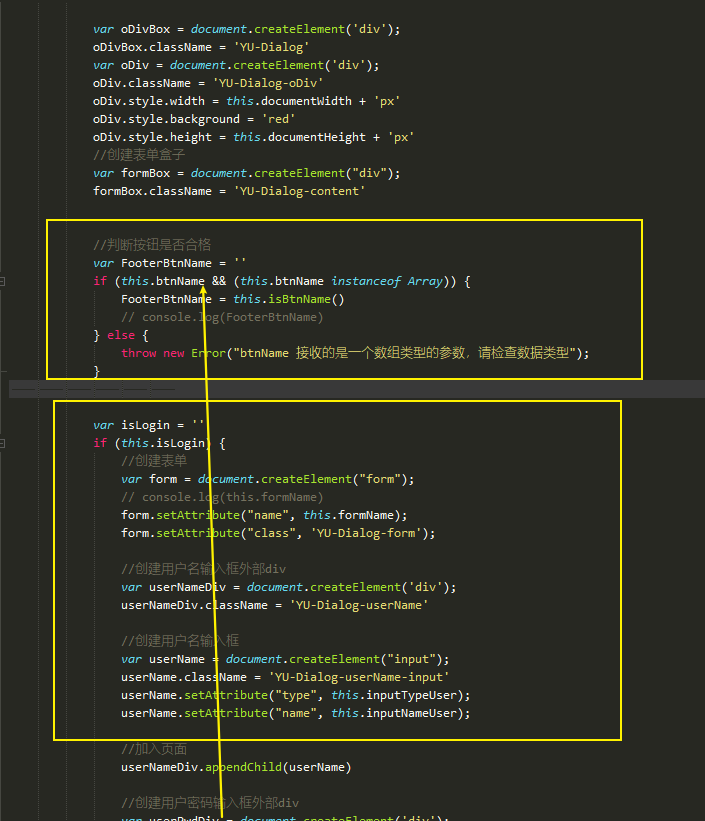This screenshot has width=705, height=821.
Task: Click the 'var userName = document.createElement("input")' line
Action: [285, 659]
